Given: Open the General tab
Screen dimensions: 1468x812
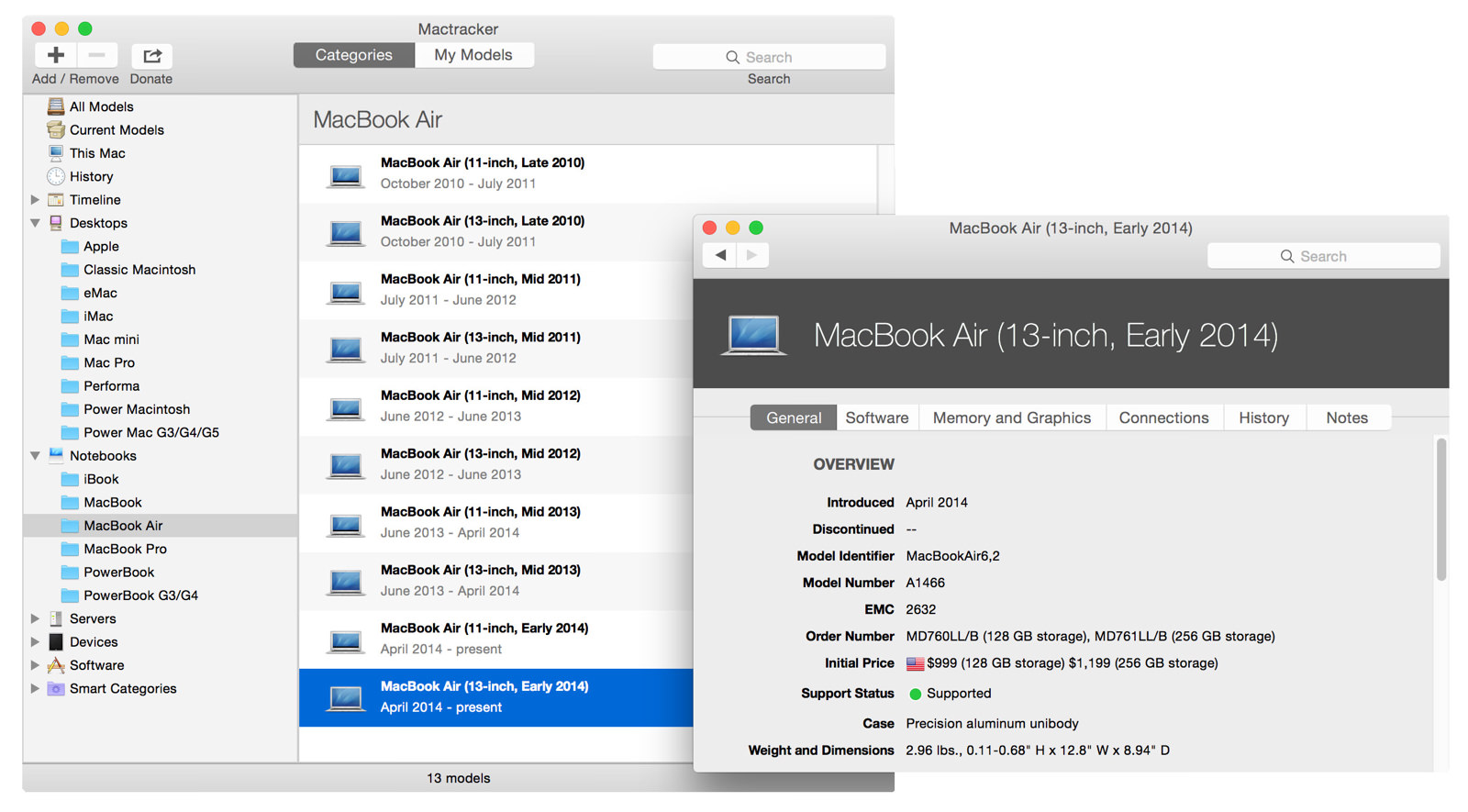Looking at the screenshot, I should pyautogui.click(x=794, y=417).
